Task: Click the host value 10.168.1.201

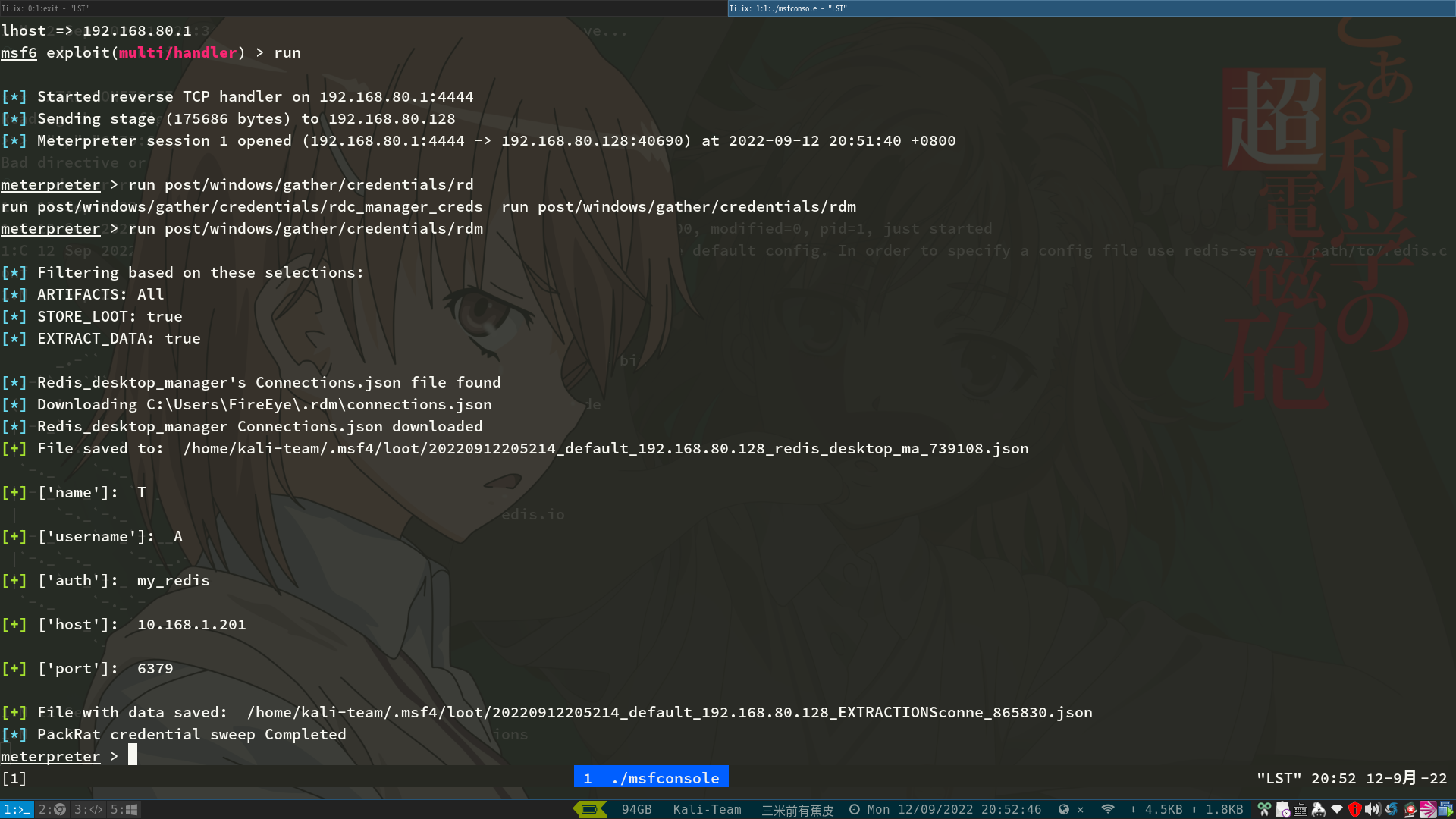Action: [x=191, y=624]
